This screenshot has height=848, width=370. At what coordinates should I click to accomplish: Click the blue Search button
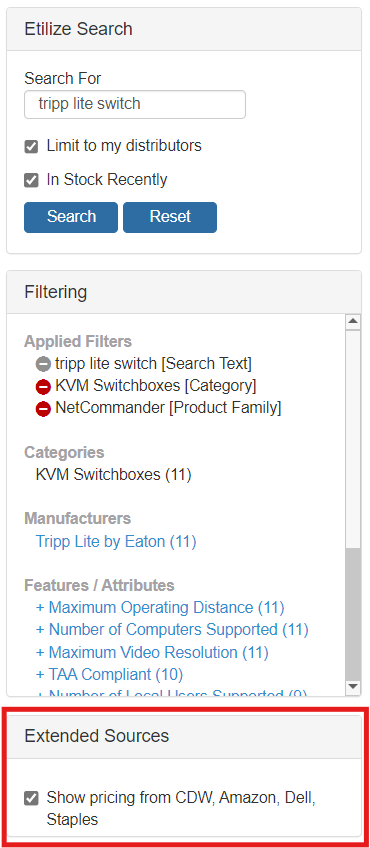tap(71, 217)
